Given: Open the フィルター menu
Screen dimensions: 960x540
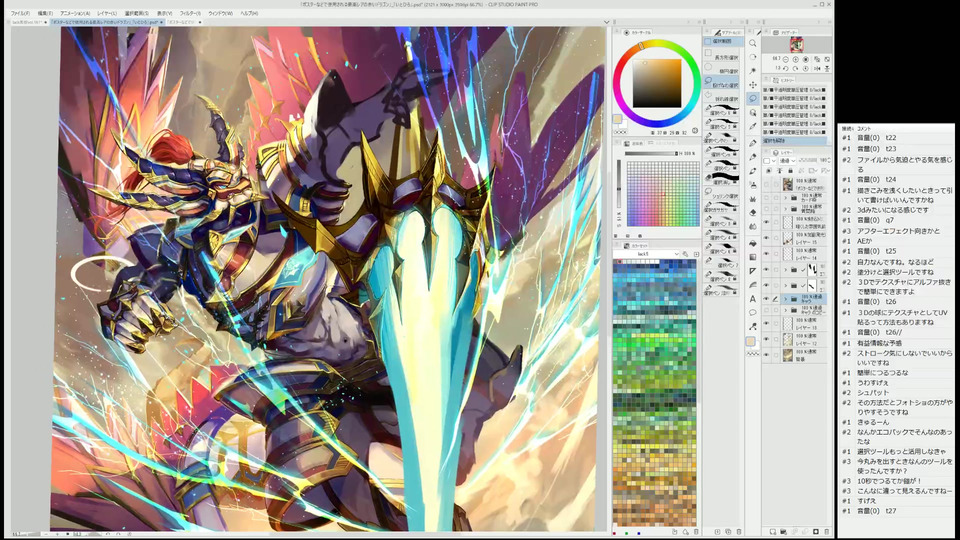Looking at the screenshot, I should pos(190,13).
